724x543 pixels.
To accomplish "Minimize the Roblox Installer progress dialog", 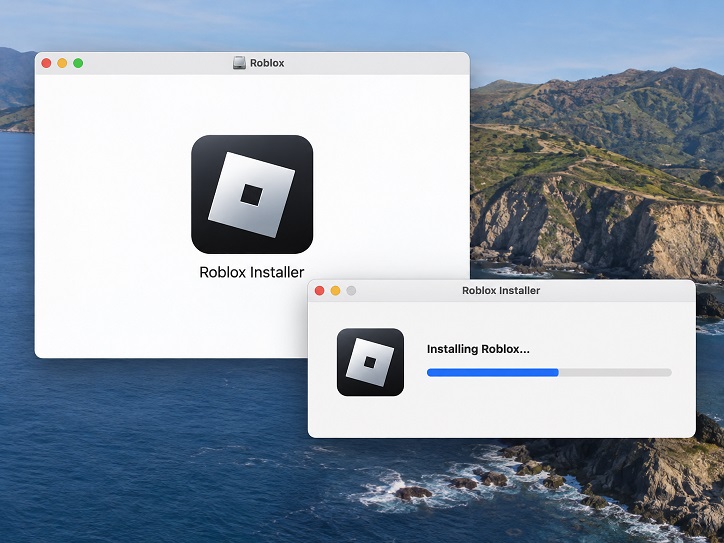I will point(336,290).
